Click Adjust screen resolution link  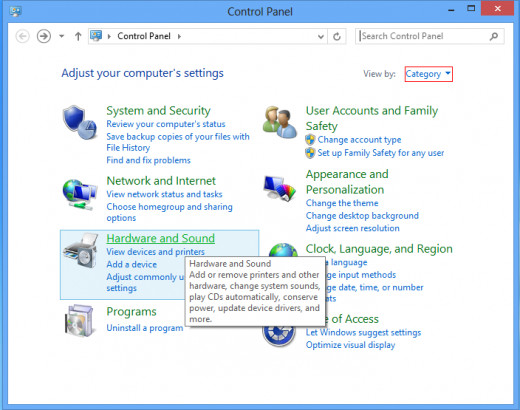pyautogui.click(x=352, y=228)
